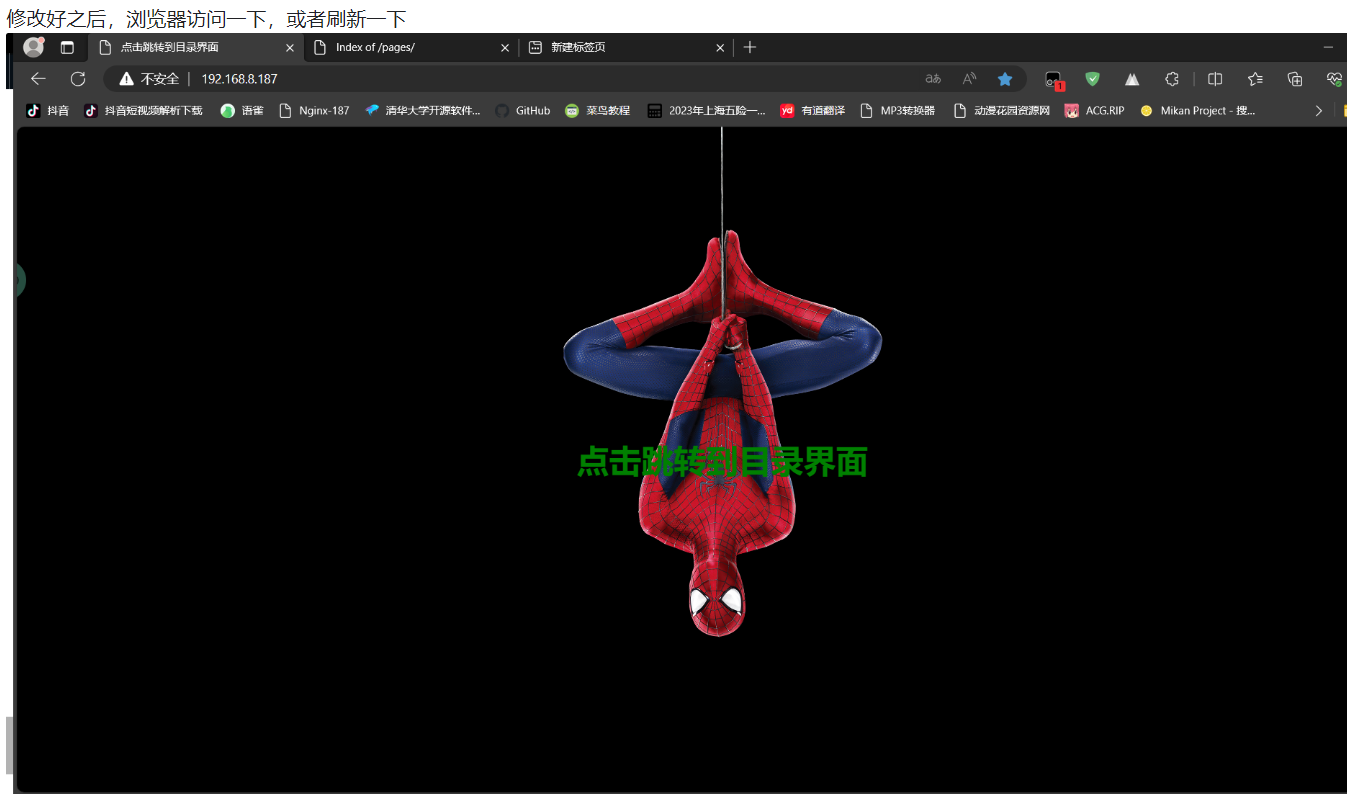This screenshot has width=1347, height=794.
Task: Open the Favorites list icon
Action: point(1255,79)
